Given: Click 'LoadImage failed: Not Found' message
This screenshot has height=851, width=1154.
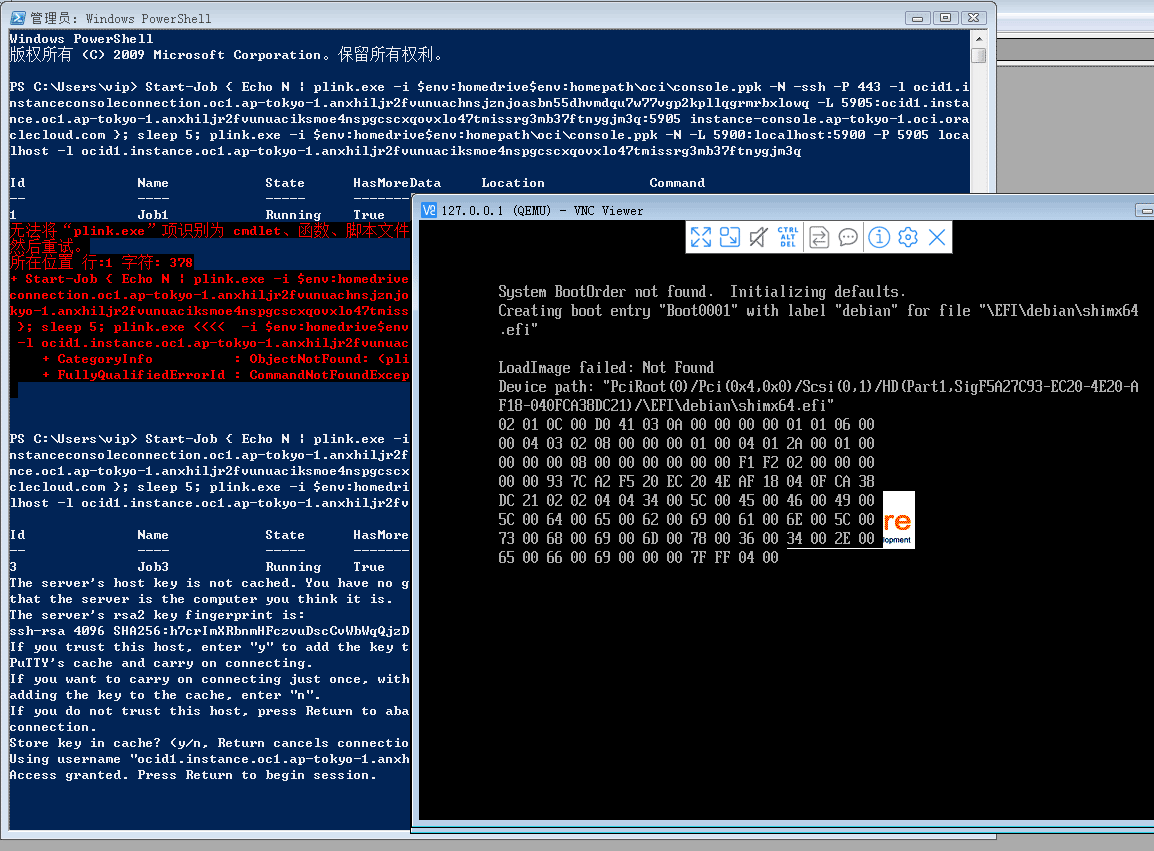Looking at the screenshot, I should [x=606, y=367].
